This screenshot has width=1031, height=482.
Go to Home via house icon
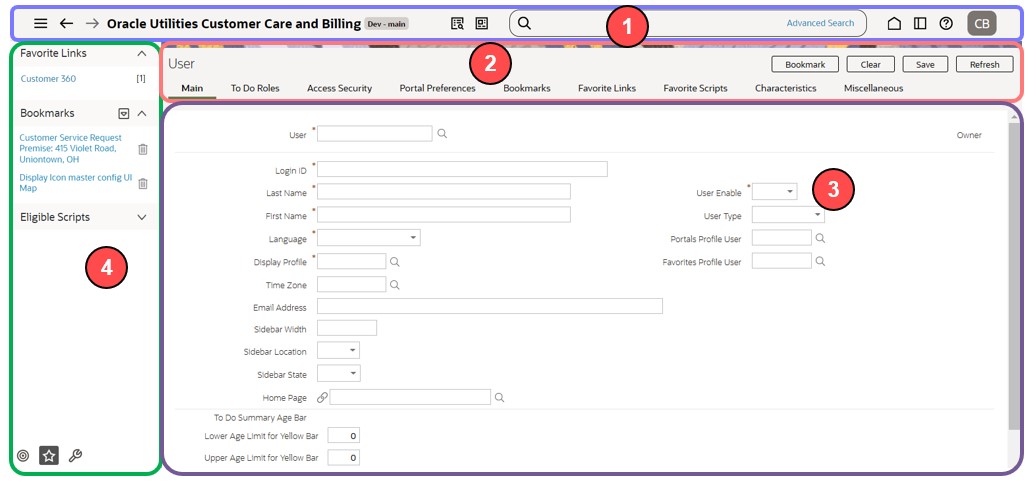[x=894, y=24]
